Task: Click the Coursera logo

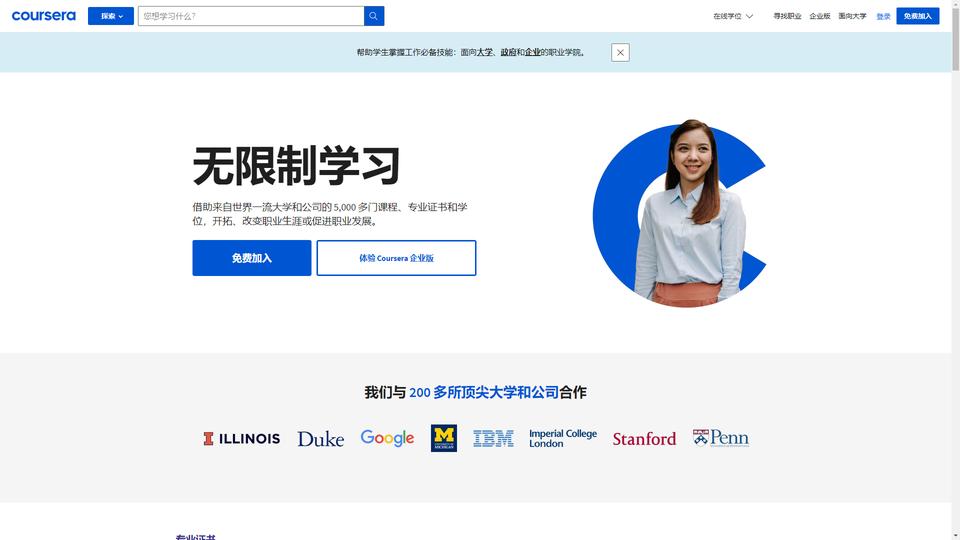Action: click(x=43, y=16)
